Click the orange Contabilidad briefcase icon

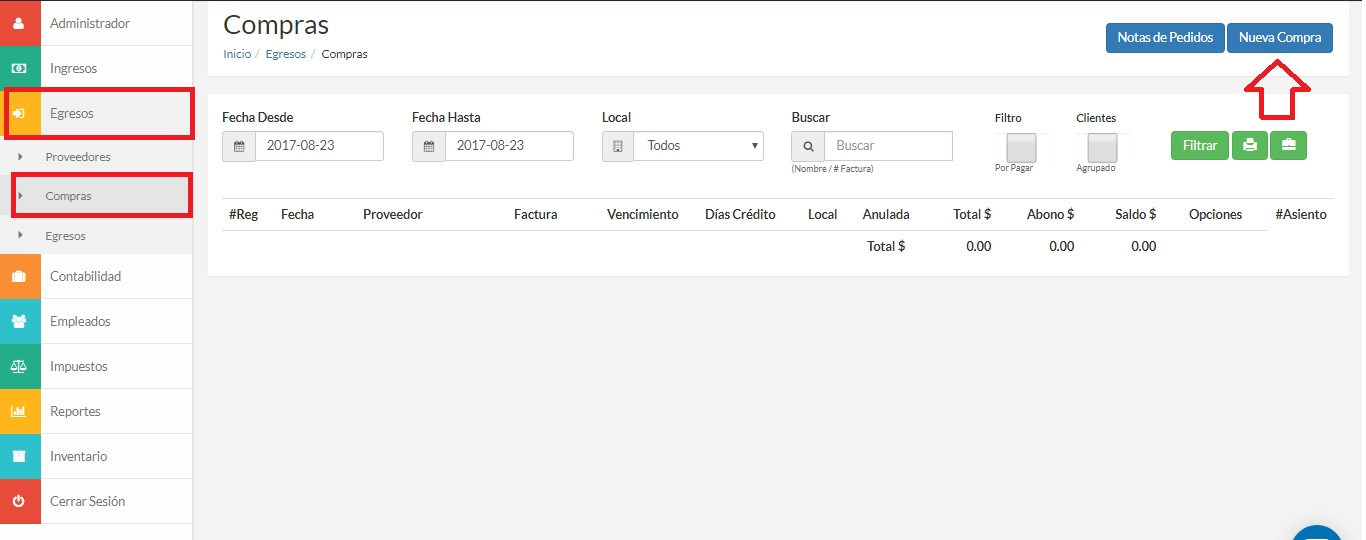click(19, 276)
